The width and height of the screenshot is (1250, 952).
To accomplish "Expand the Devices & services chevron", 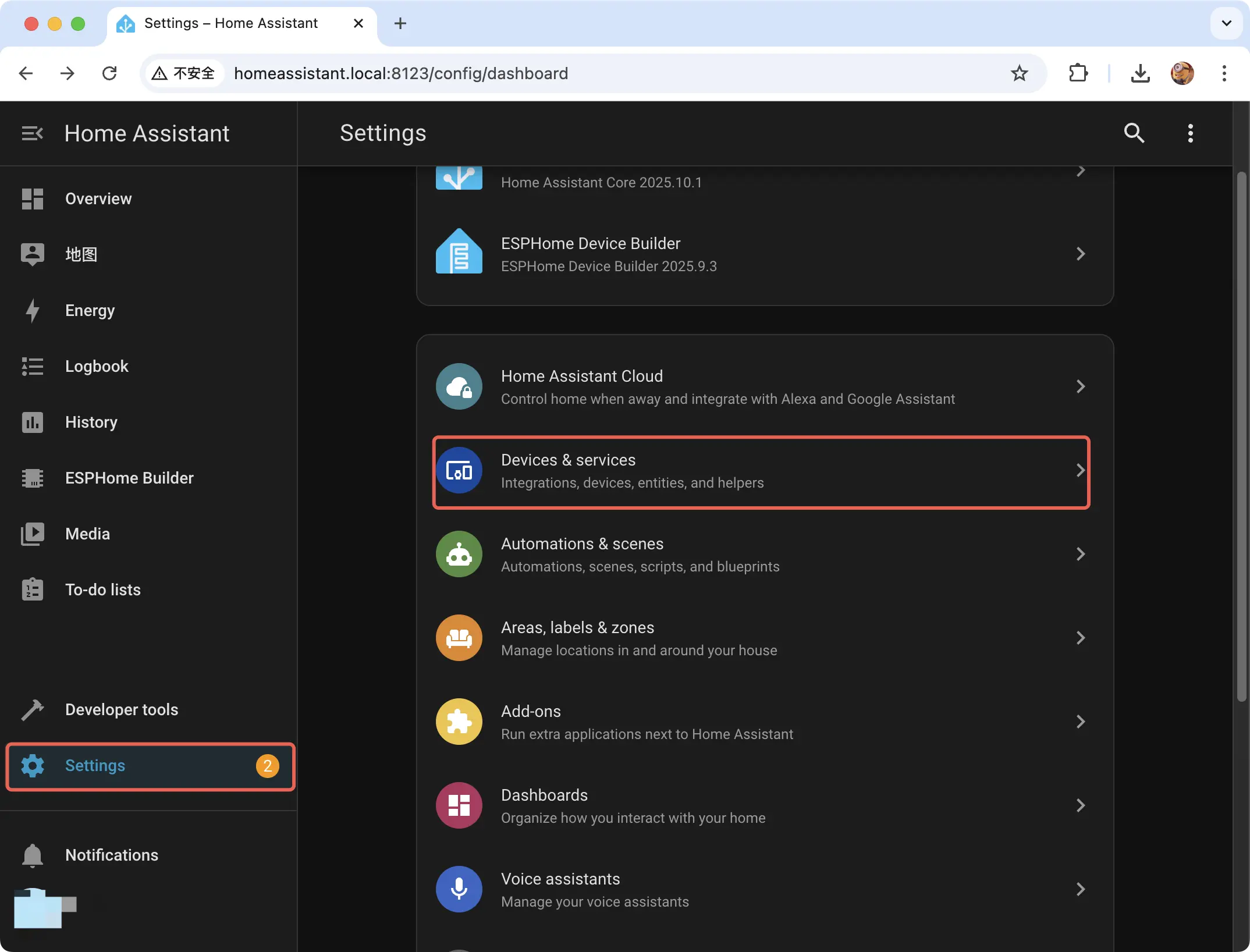I will coord(1080,470).
